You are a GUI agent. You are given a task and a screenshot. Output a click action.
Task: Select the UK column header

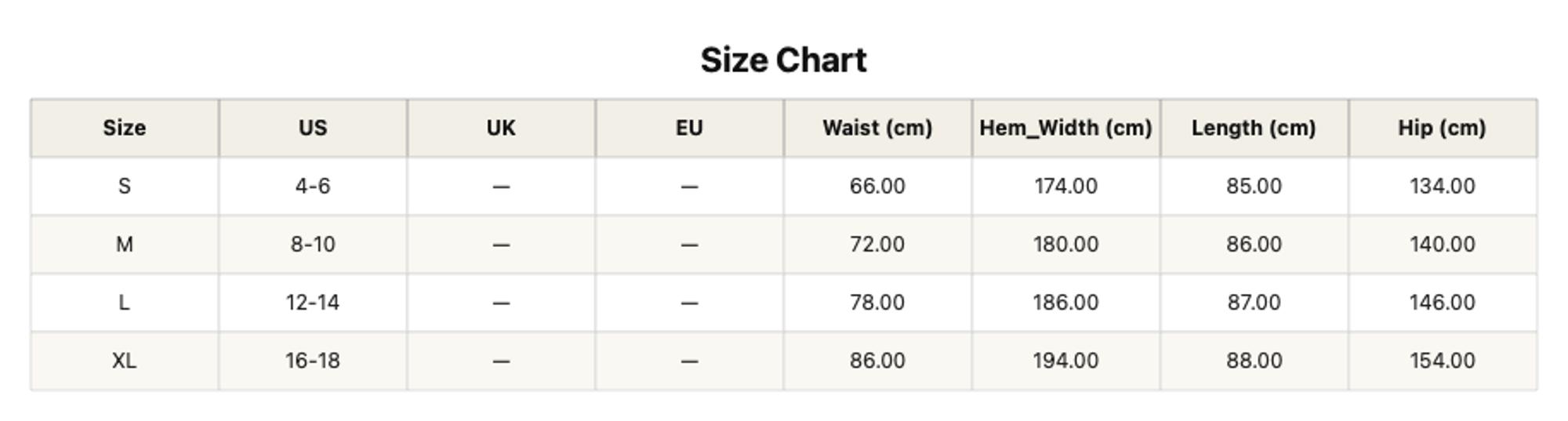click(501, 128)
